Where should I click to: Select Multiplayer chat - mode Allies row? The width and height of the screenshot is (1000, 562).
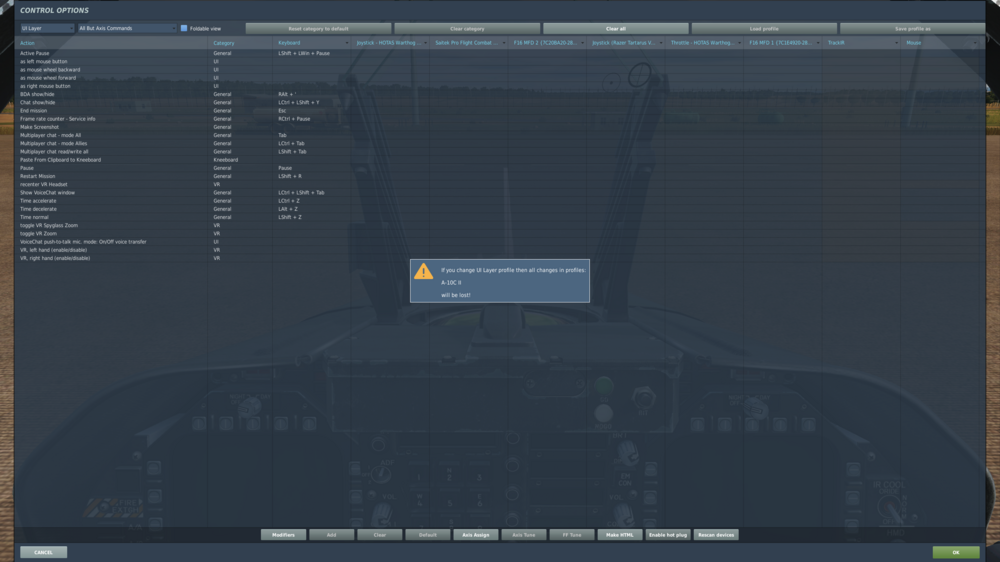pyautogui.click(x=499, y=144)
